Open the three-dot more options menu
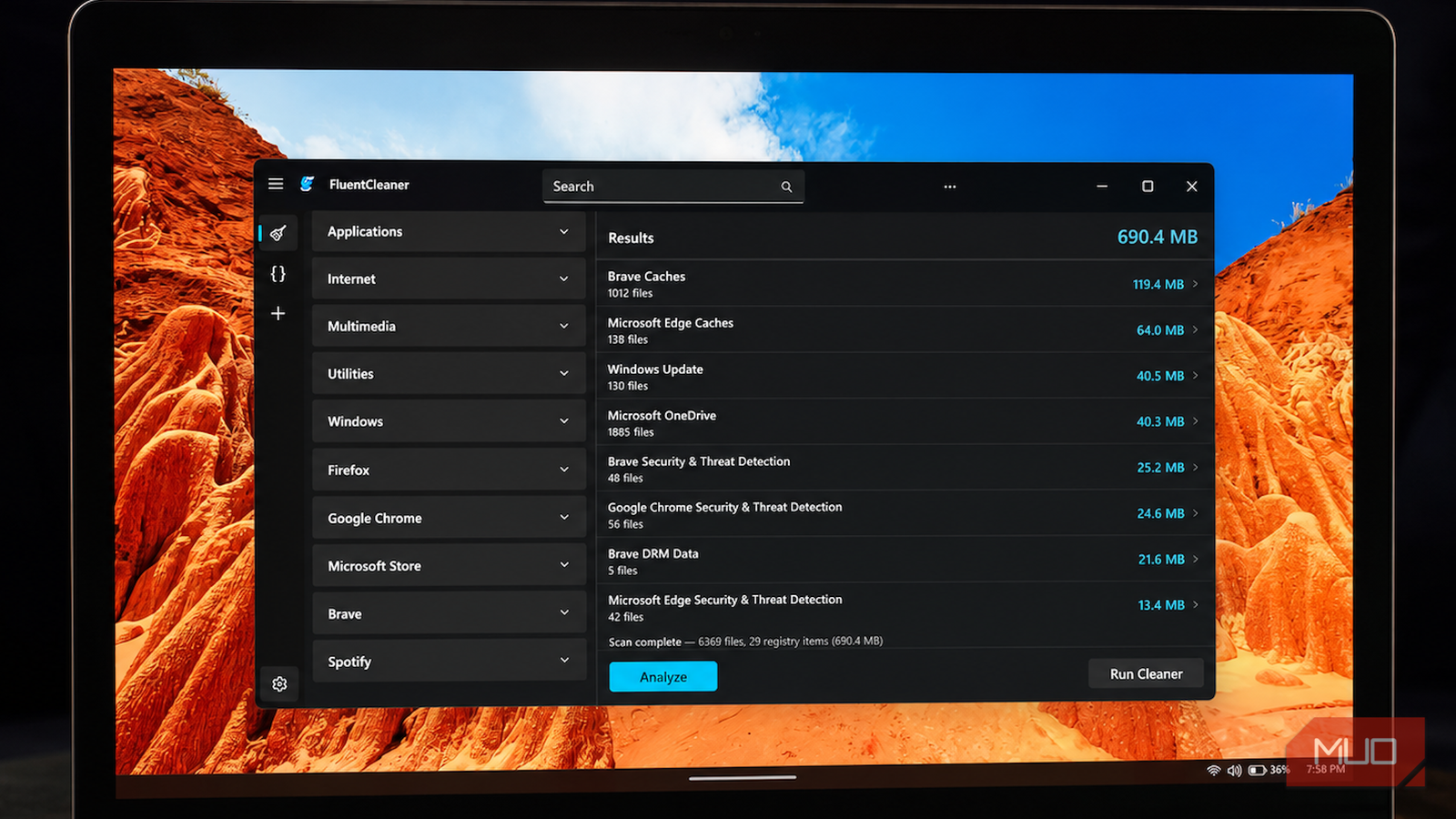The height and width of the screenshot is (819, 1456). (x=950, y=187)
